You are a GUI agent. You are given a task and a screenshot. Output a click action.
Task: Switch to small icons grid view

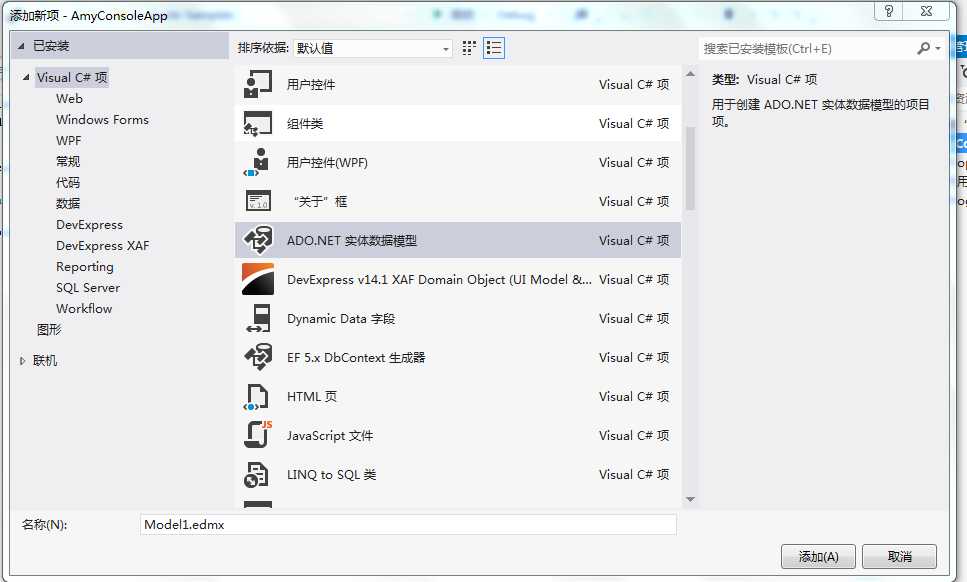click(x=469, y=48)
